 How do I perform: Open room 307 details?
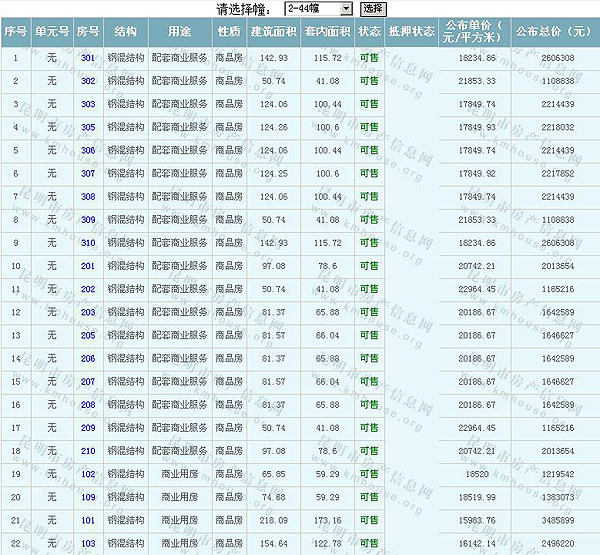click(88, 173)
